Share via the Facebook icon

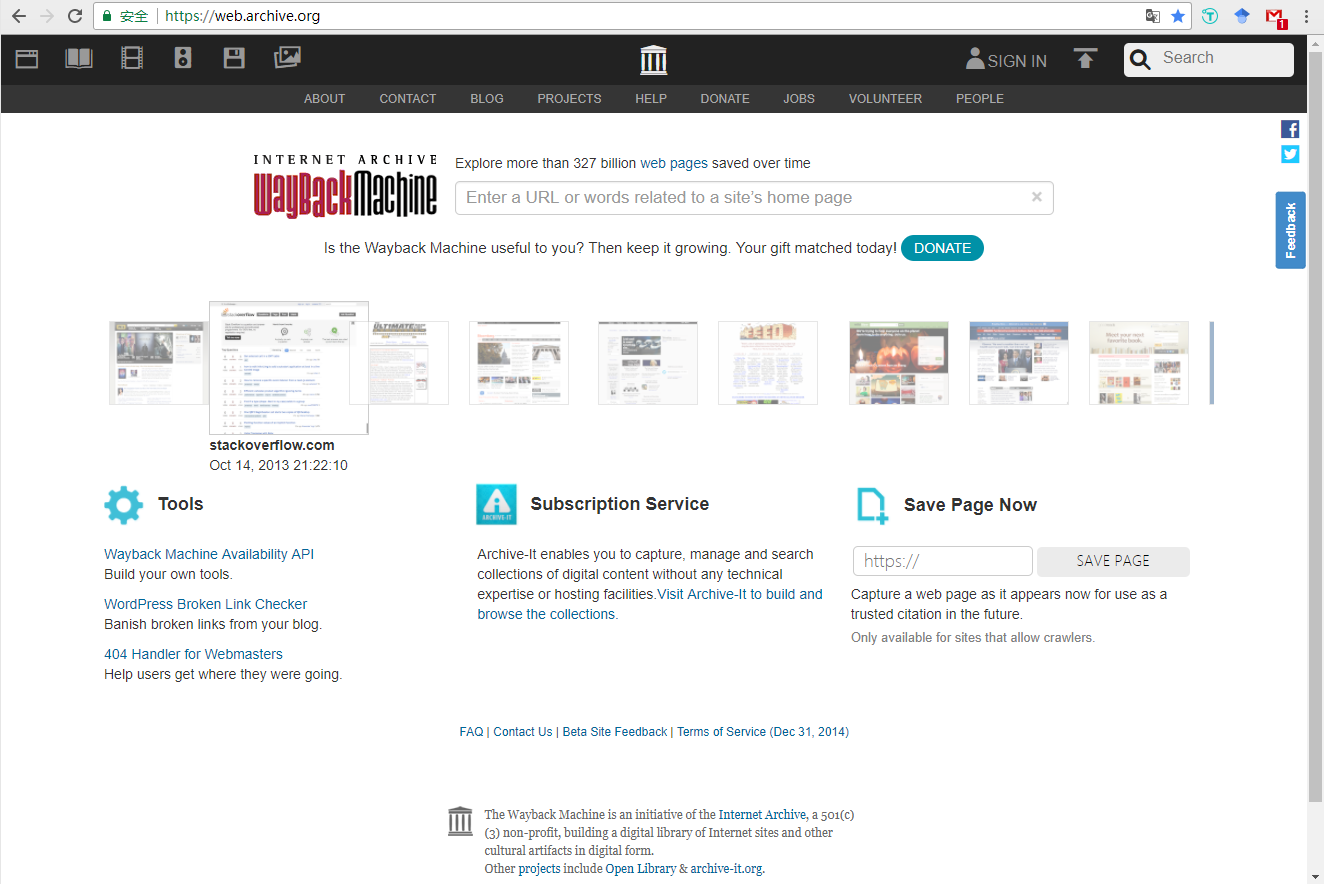pos(1290,129)
